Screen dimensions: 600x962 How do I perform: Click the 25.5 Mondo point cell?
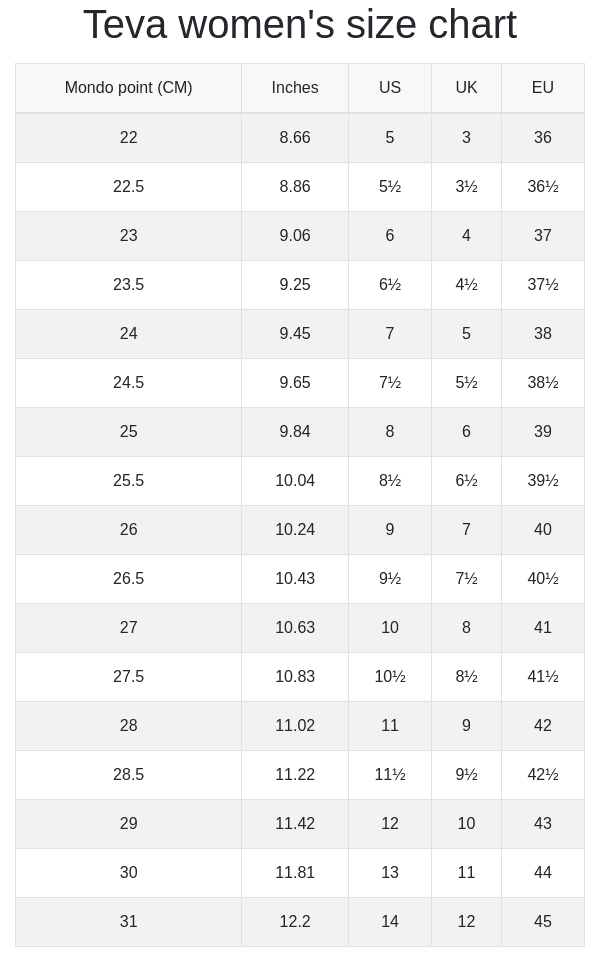point(128,480)
